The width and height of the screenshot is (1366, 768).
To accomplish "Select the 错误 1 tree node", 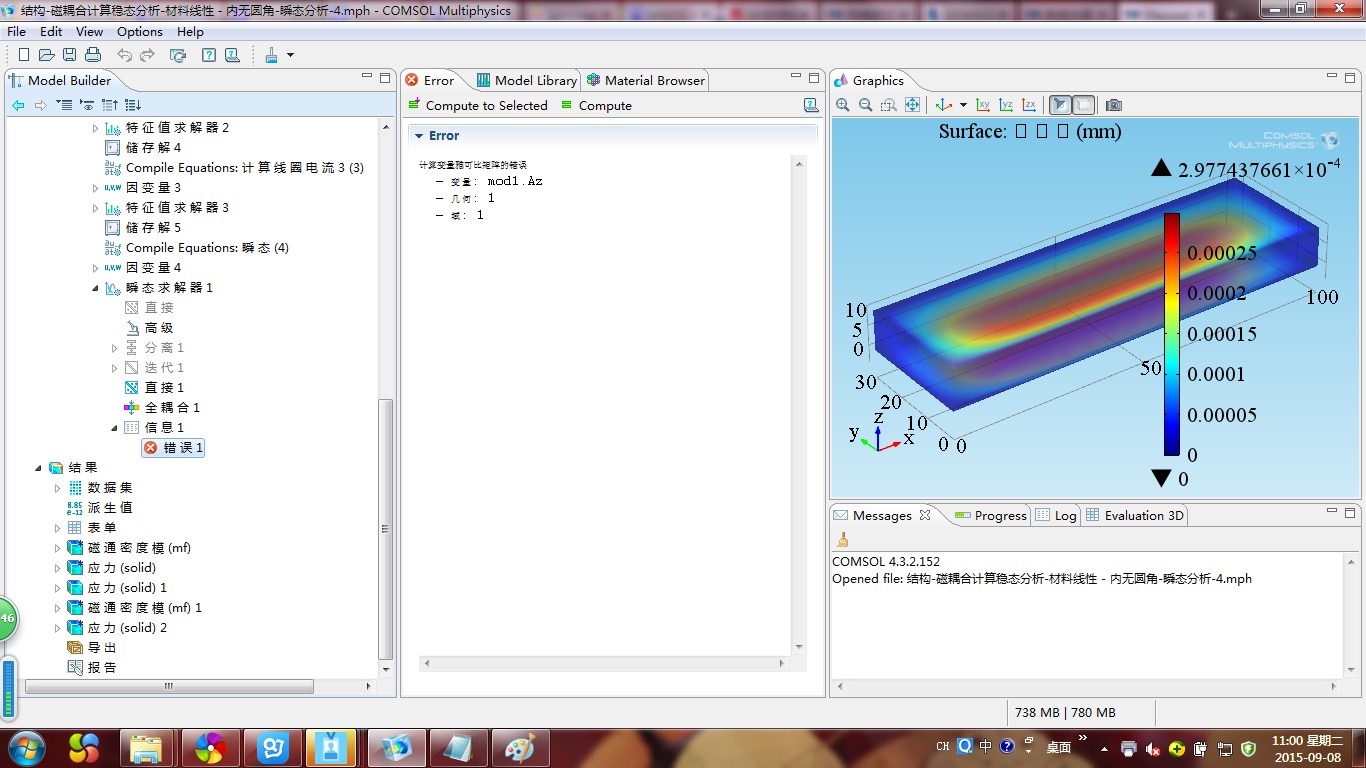I will pos(173,448).
